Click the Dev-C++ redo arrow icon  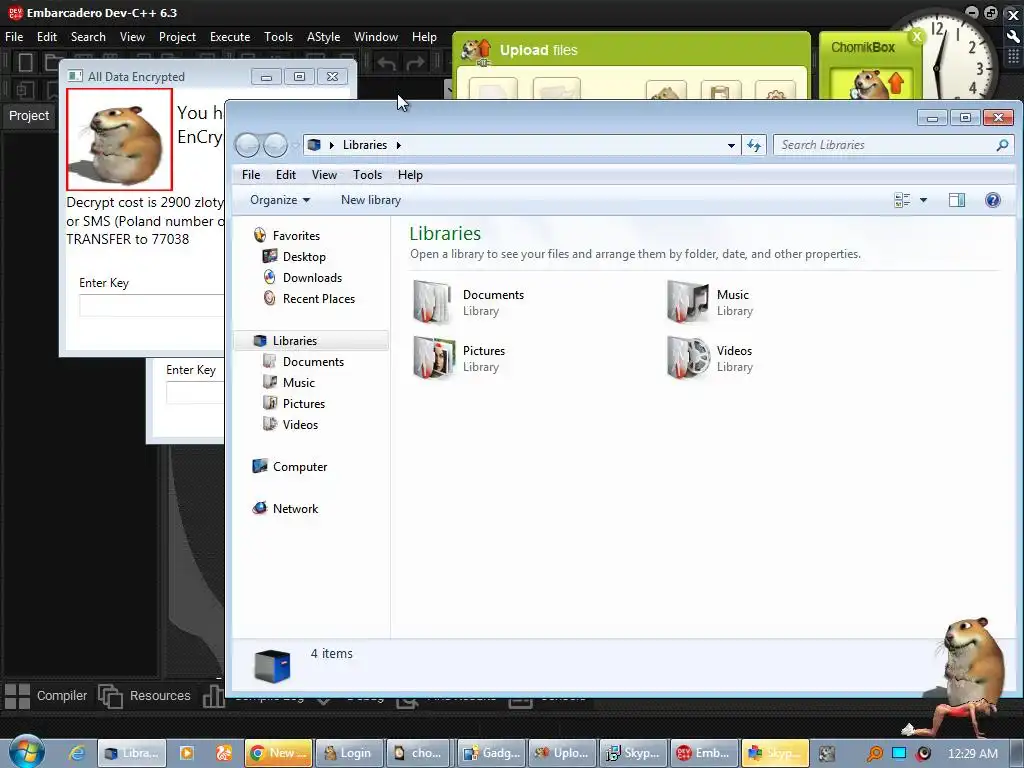(x=415, y=63)
